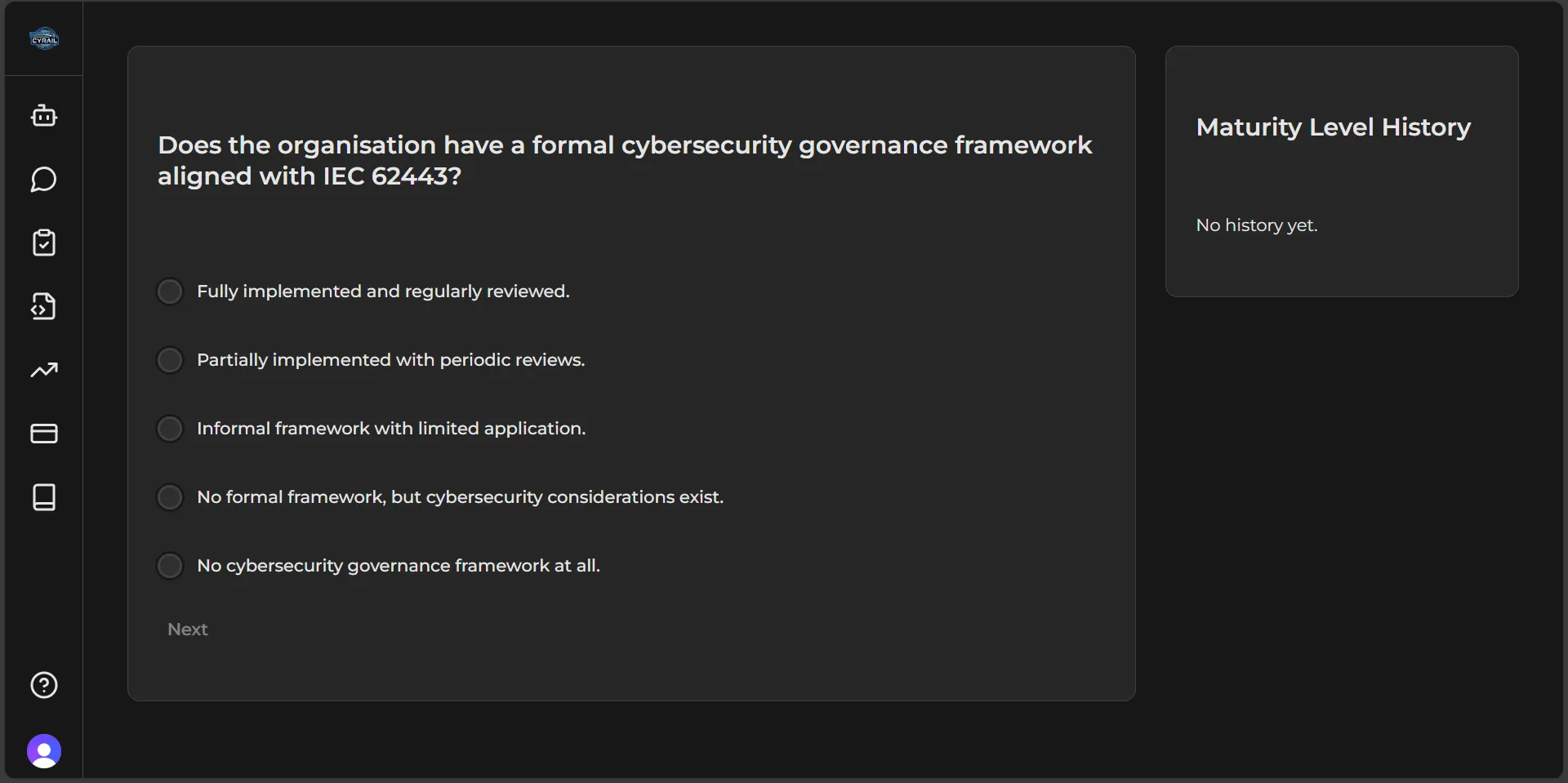Viewport: 1568px width, 783px height.
Task: Open the user profile avatar
Action: pyautogui.click(x=43, y=750)
